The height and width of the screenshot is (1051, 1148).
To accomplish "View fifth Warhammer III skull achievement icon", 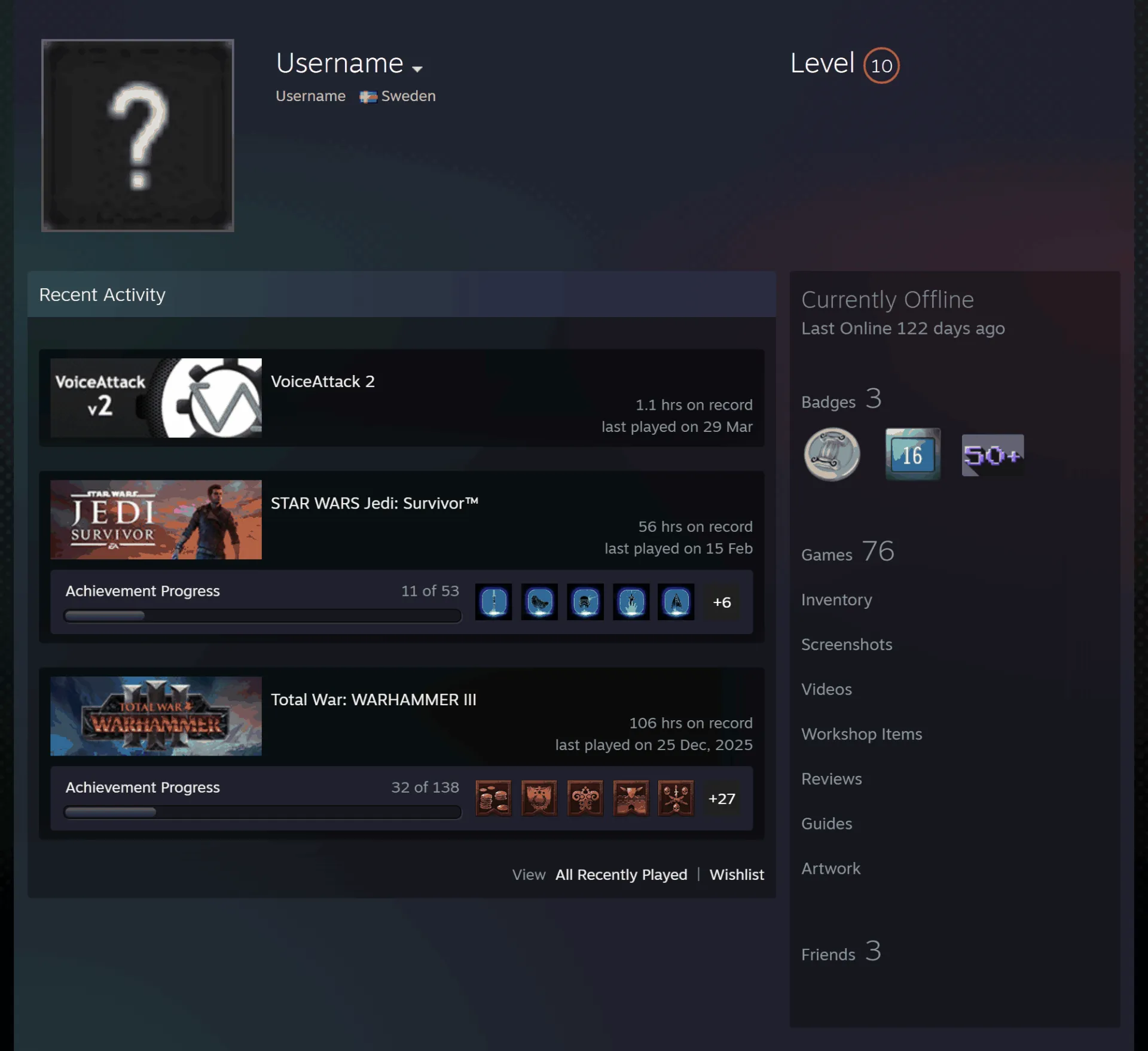I will 676,798.
